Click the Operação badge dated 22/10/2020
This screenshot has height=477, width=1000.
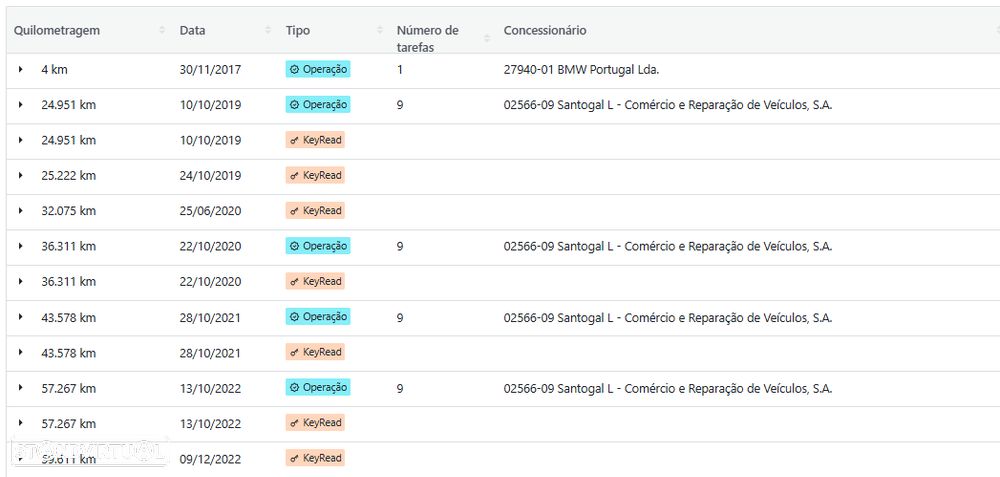click(x=318, y=246)
